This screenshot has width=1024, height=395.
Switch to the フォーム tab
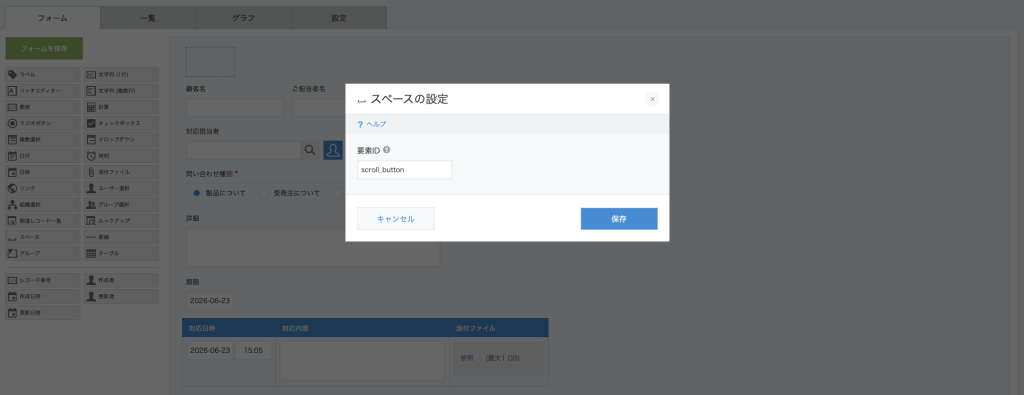(52, 18)
